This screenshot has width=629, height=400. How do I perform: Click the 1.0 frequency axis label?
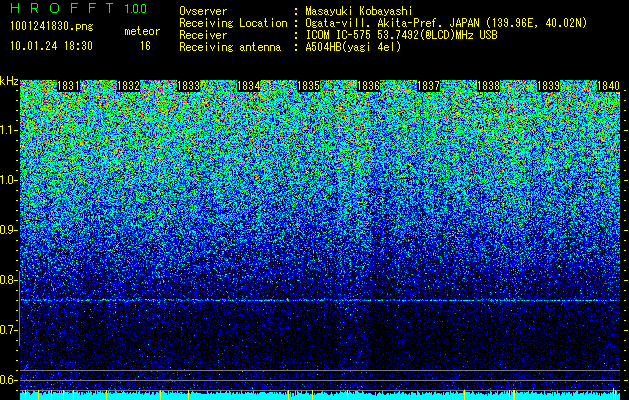[8, 181]
